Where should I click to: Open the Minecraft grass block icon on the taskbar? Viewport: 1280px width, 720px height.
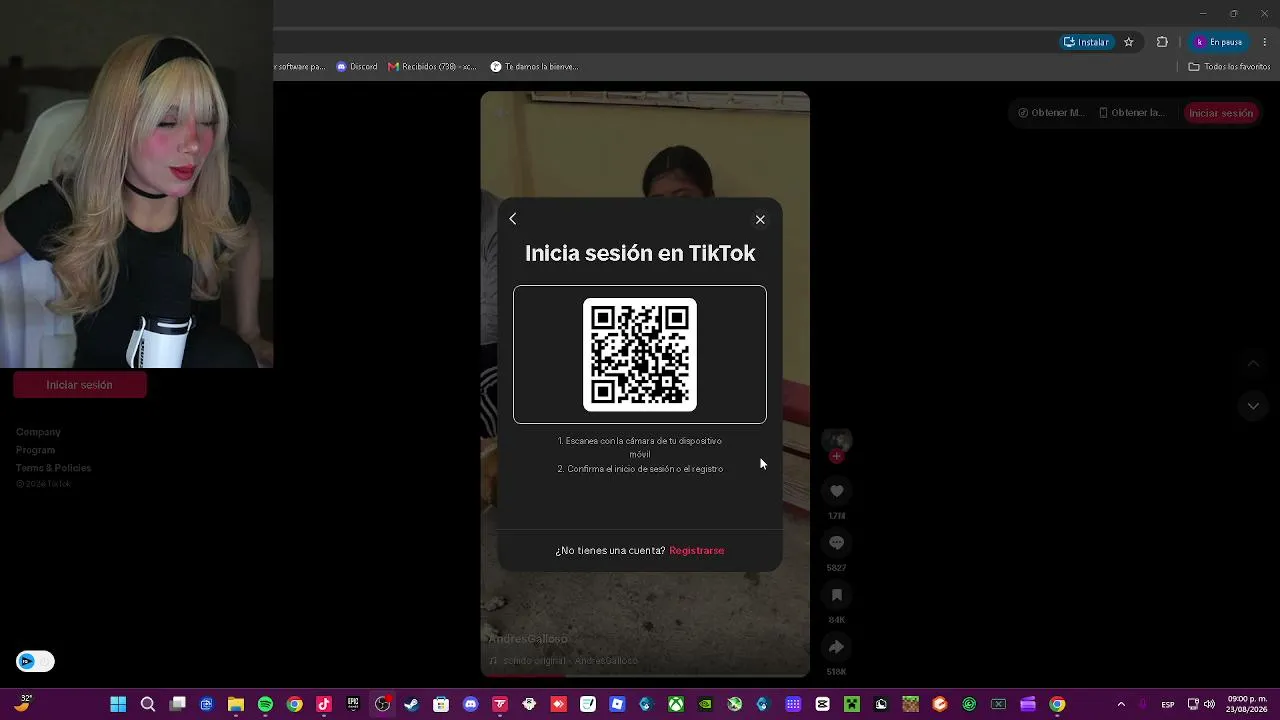tap(910, 705)
